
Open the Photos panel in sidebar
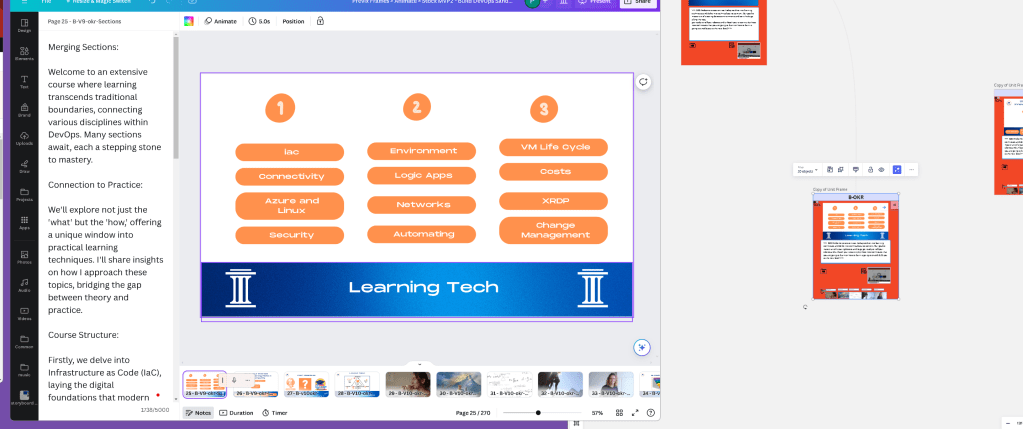[24, 257]
